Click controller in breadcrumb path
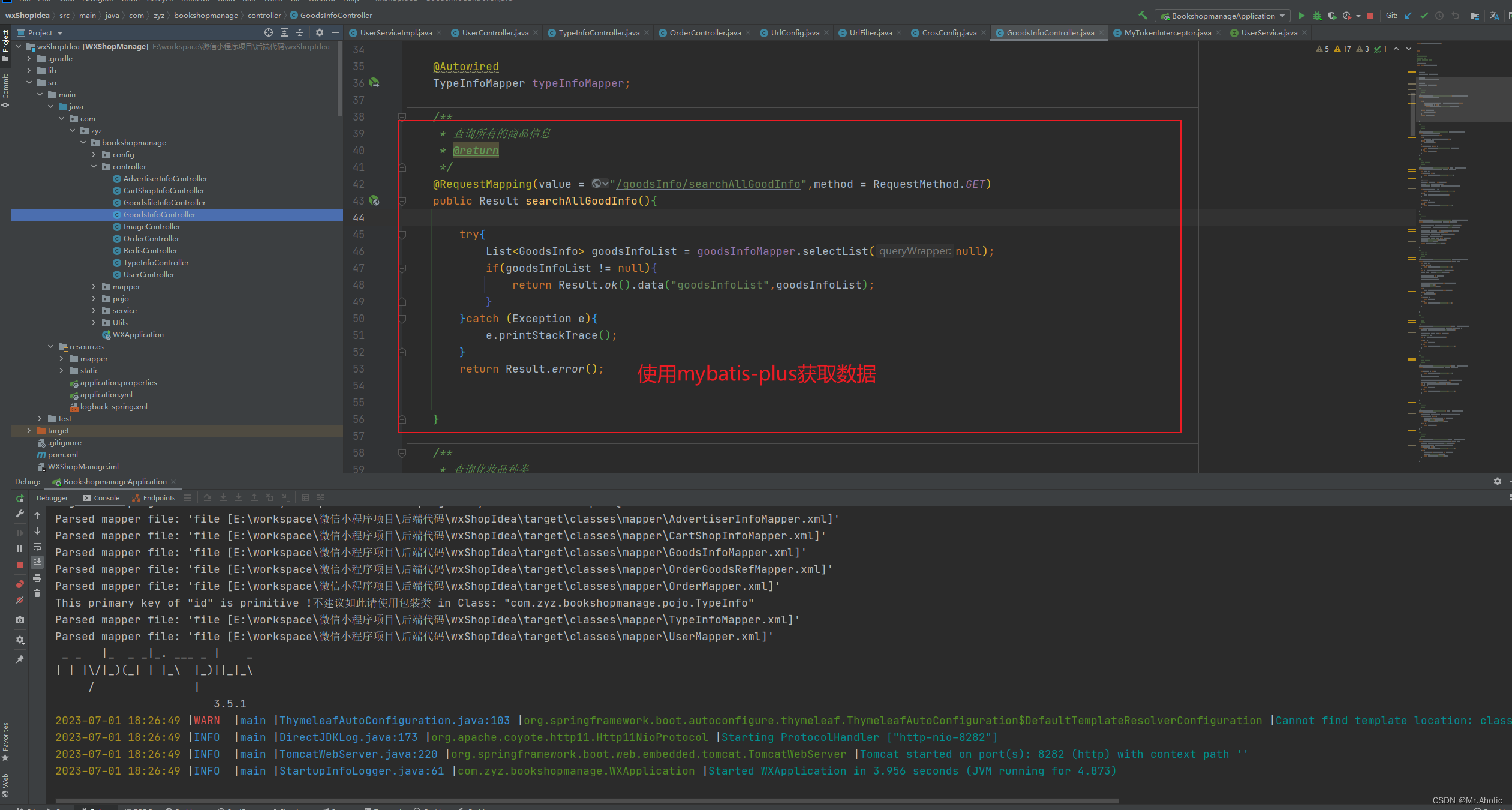Image resolution: width=1512 pixels, height=810 pixels. [264, 16]
